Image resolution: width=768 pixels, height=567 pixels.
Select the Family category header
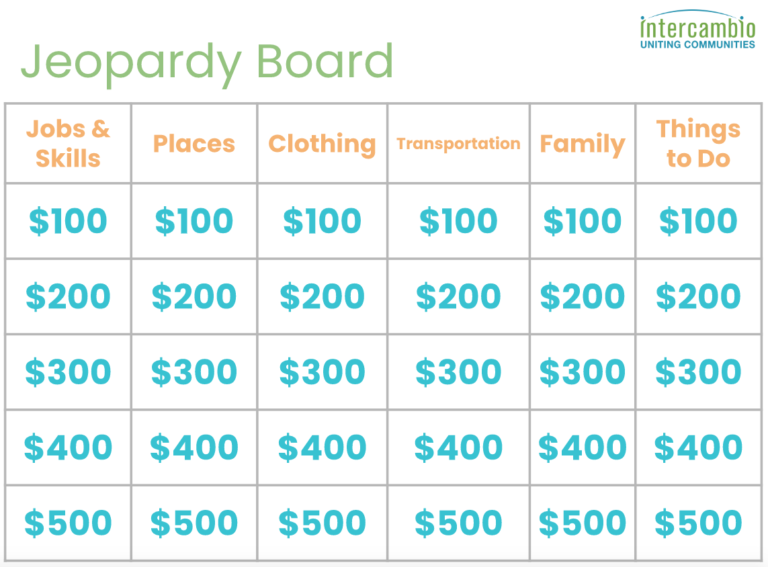(582, 143)
